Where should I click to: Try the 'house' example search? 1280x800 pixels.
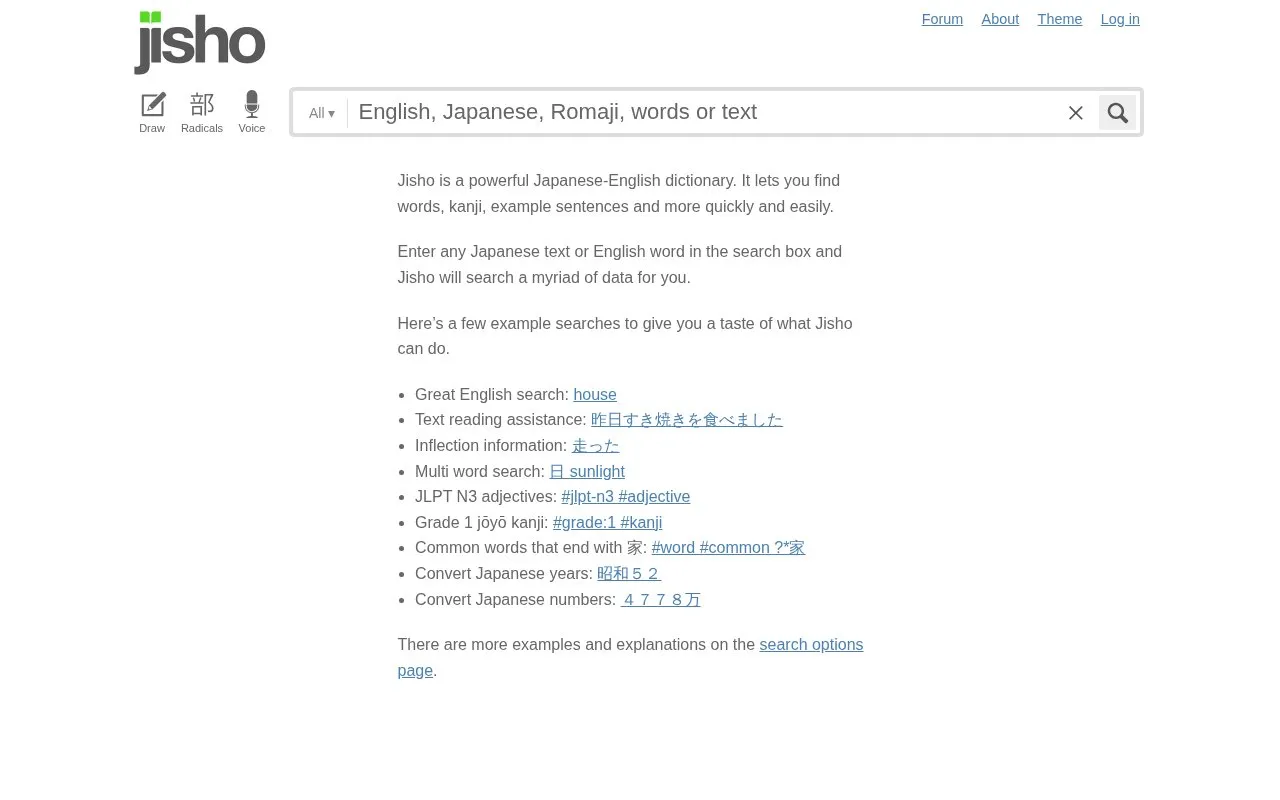click(595, 394)
